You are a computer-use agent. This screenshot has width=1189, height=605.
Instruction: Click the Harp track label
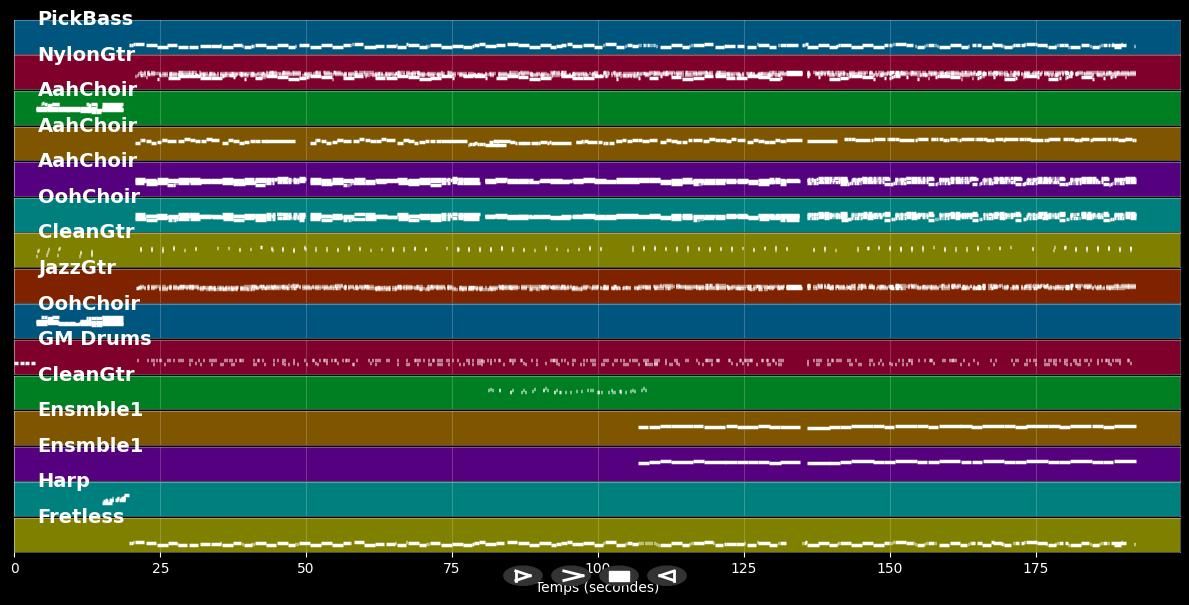coord(64,481)
